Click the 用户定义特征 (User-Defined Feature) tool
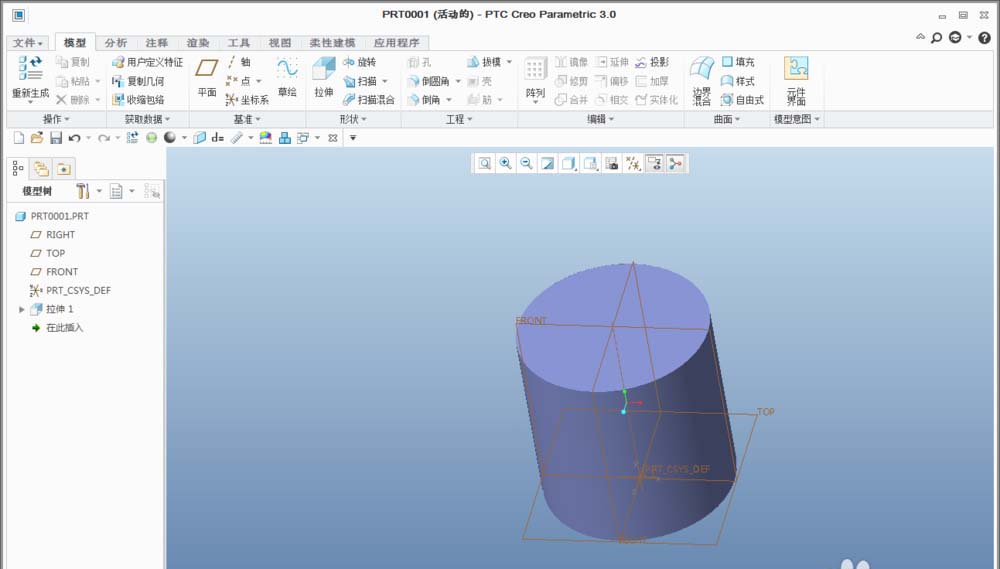1000x569 pixels. [147, 62]
